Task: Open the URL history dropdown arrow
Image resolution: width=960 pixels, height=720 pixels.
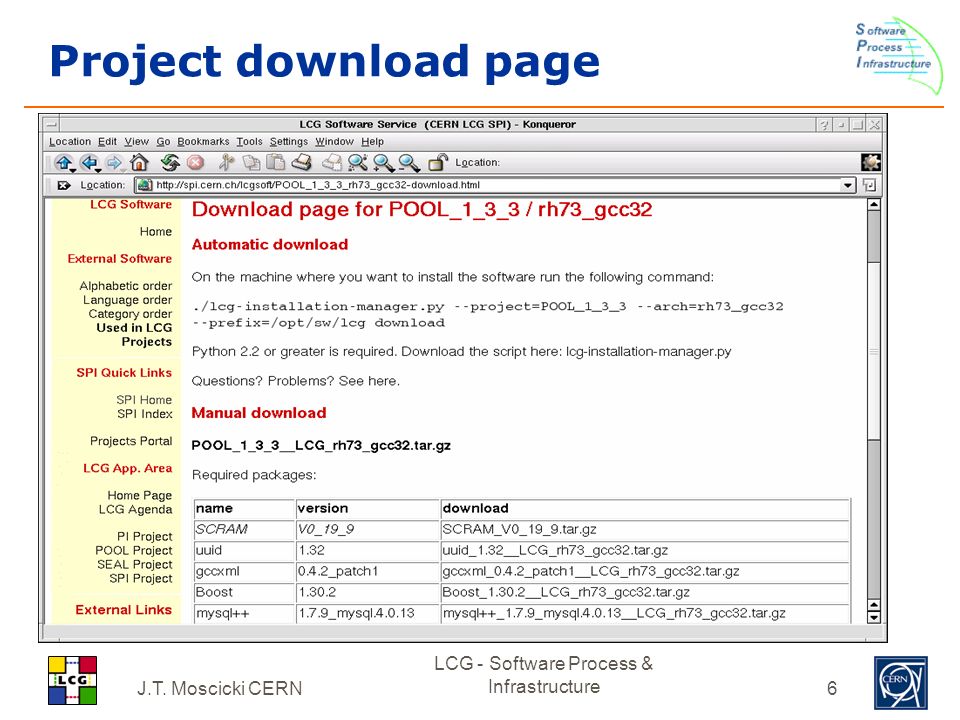Action: click(x=847, y=185)
